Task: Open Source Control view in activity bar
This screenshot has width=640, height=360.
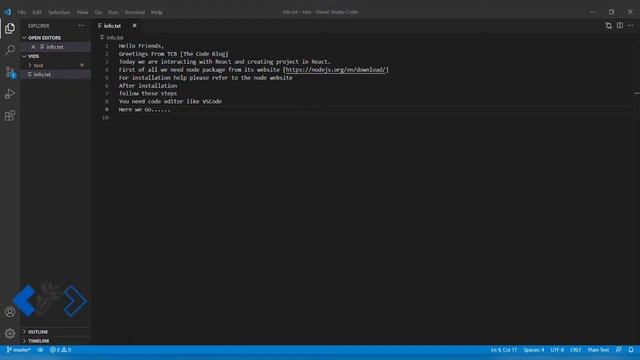Action: coord(10,72)
